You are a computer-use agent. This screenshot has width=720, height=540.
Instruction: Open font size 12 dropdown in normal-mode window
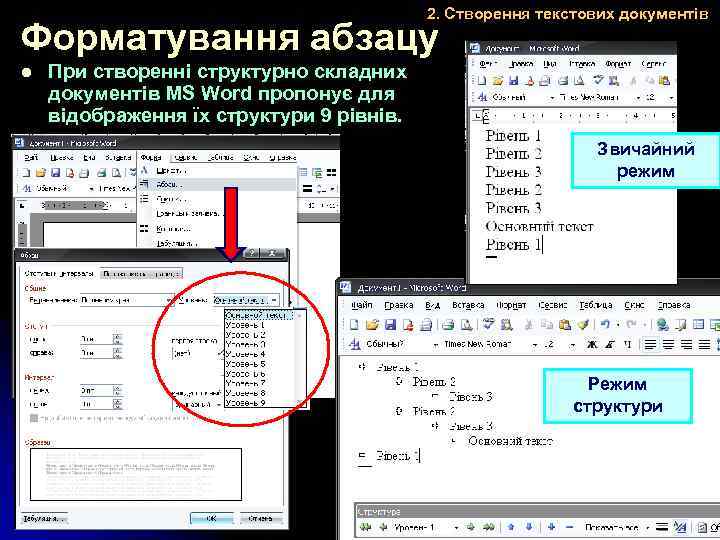click(x=671, y=98)
